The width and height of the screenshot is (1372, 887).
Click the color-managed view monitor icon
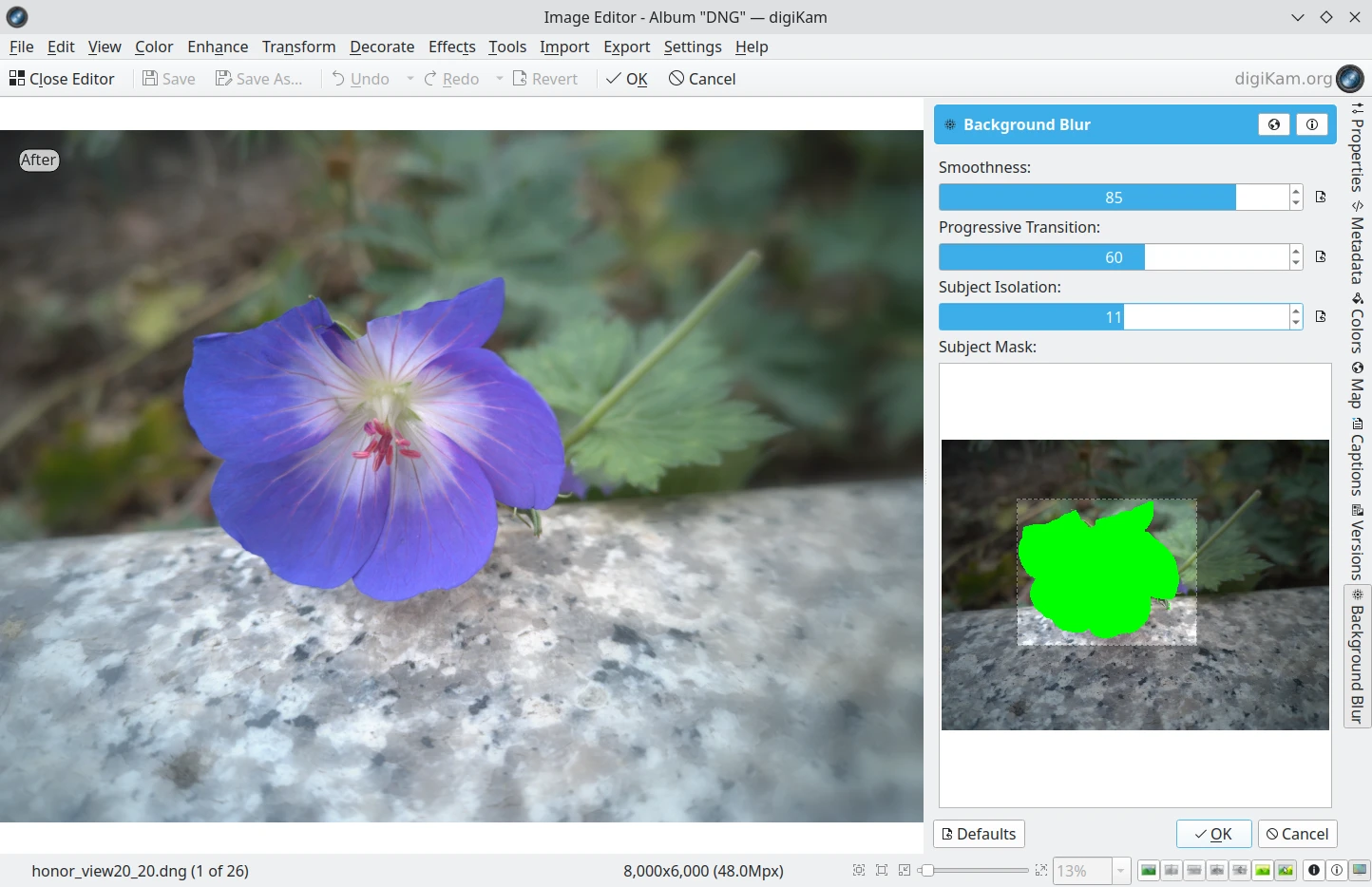coord(1360,870)
